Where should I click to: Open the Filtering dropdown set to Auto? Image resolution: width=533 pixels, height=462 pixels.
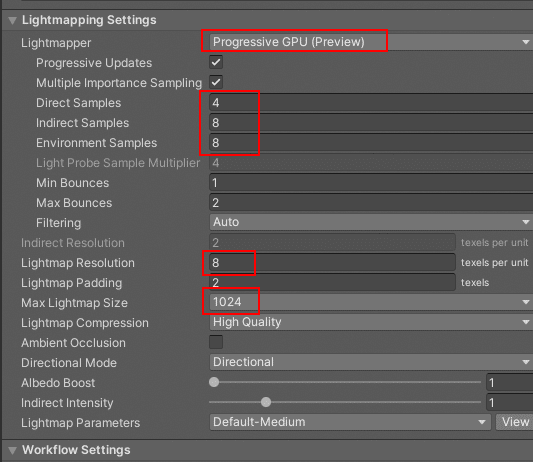click(371, 222)
